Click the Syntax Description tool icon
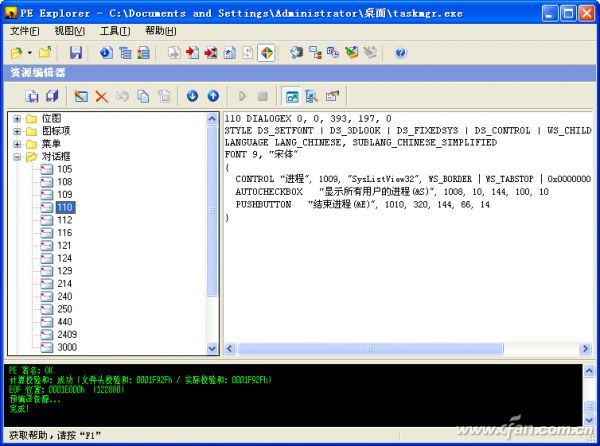 tap(333, 52)
